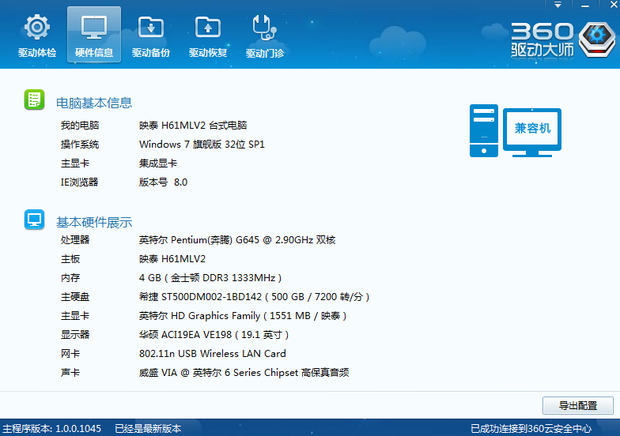Click the 版本号 8.0 IE browser value
The width and height of the screenshot is (620, 436).
pyautogui.click(x=163, y=182)
